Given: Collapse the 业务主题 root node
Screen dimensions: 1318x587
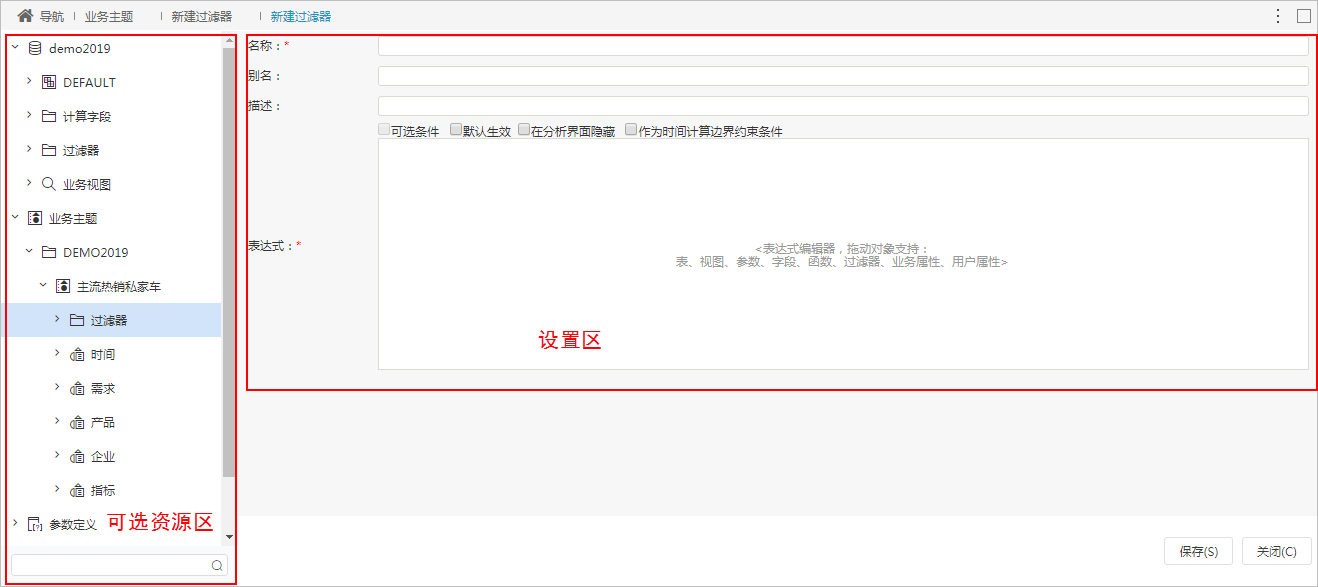Looking at the screenshot, I should (15, 217).
